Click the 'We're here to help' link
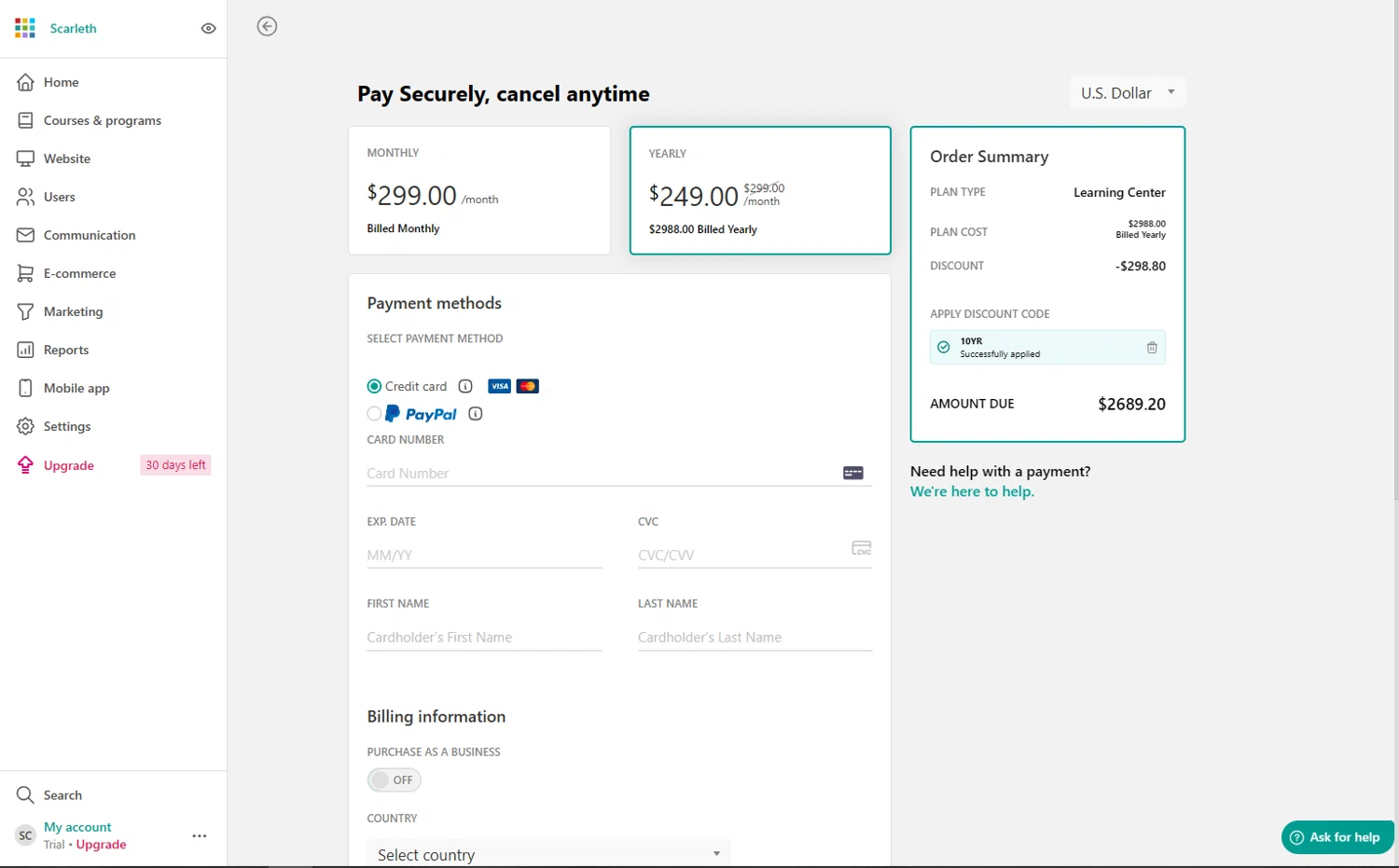Viewport: 1399px width, 868px height. click(972, 492)
